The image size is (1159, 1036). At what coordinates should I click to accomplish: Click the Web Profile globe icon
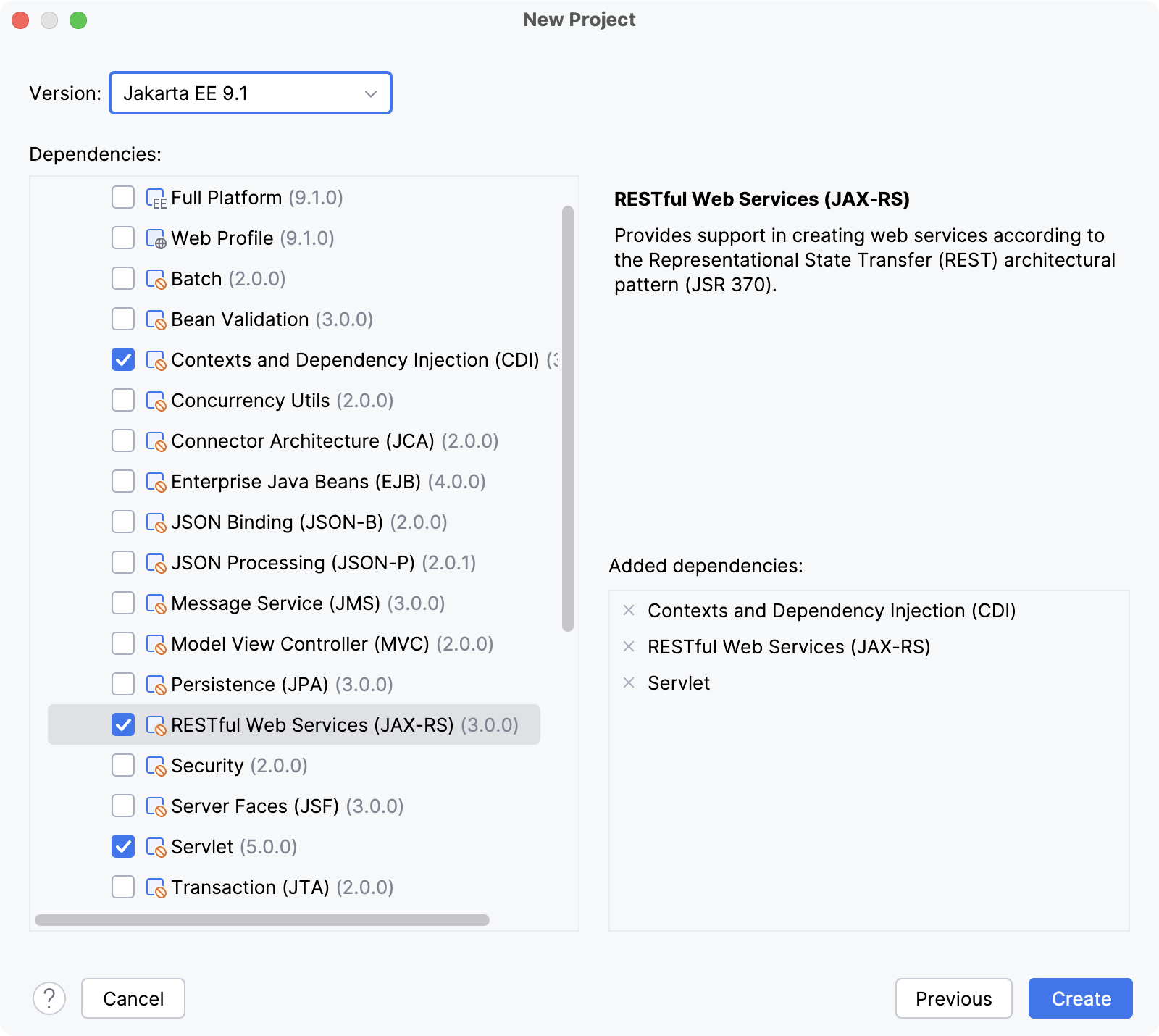point(156,238)
